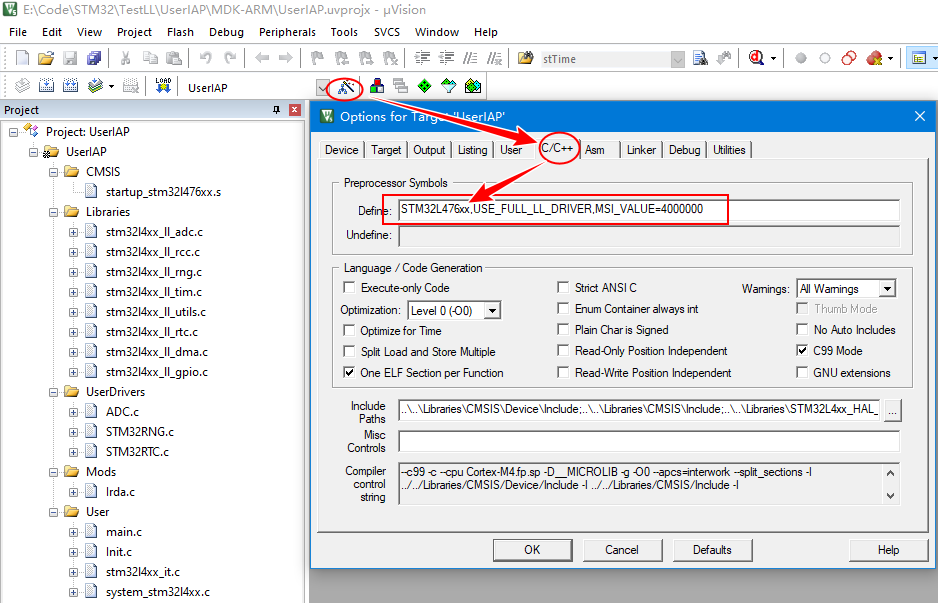This screenshot has width=938, height=603.
Task: Click the Cut scissors icon
Action: (125, 58)
